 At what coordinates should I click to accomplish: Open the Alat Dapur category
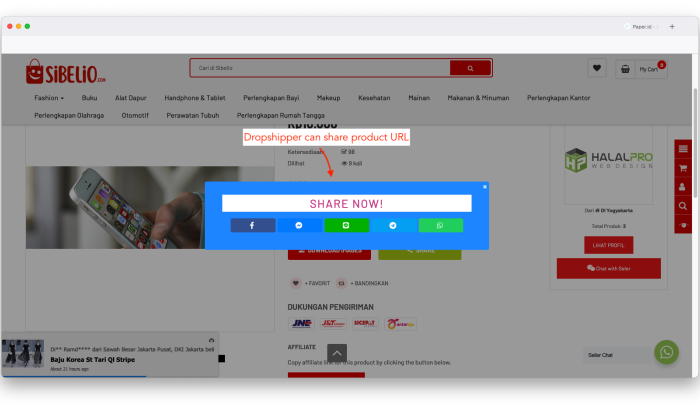pyautogui.click(x=130, y=98)
